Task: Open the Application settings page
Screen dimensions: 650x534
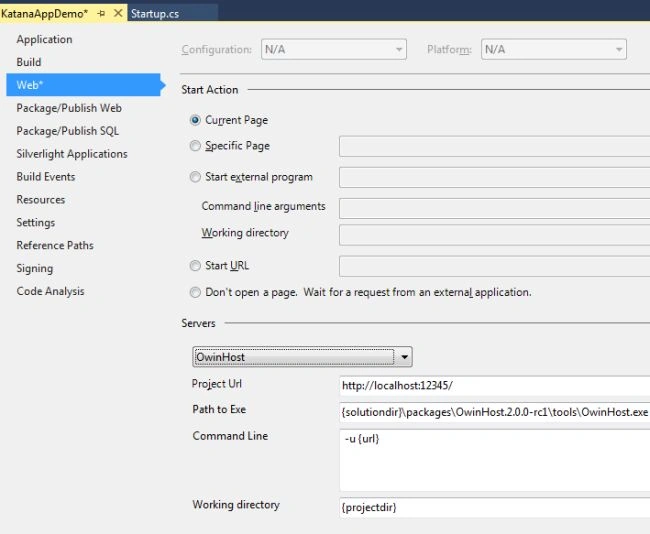Action: pos(44,39)
